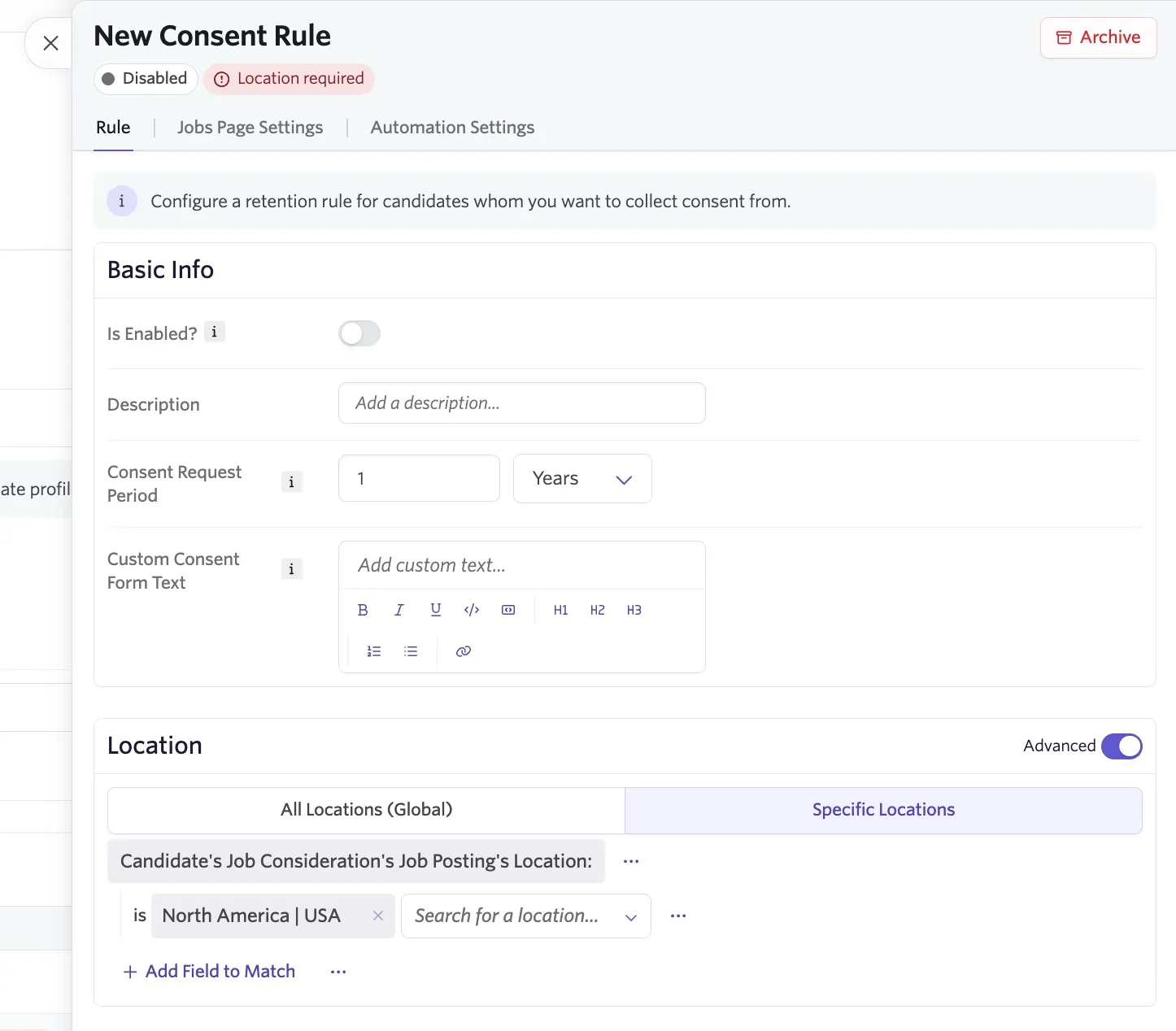Screen dimensions: 1176x1031
Task: Insert a numbered list
Action: coord(374,651)
